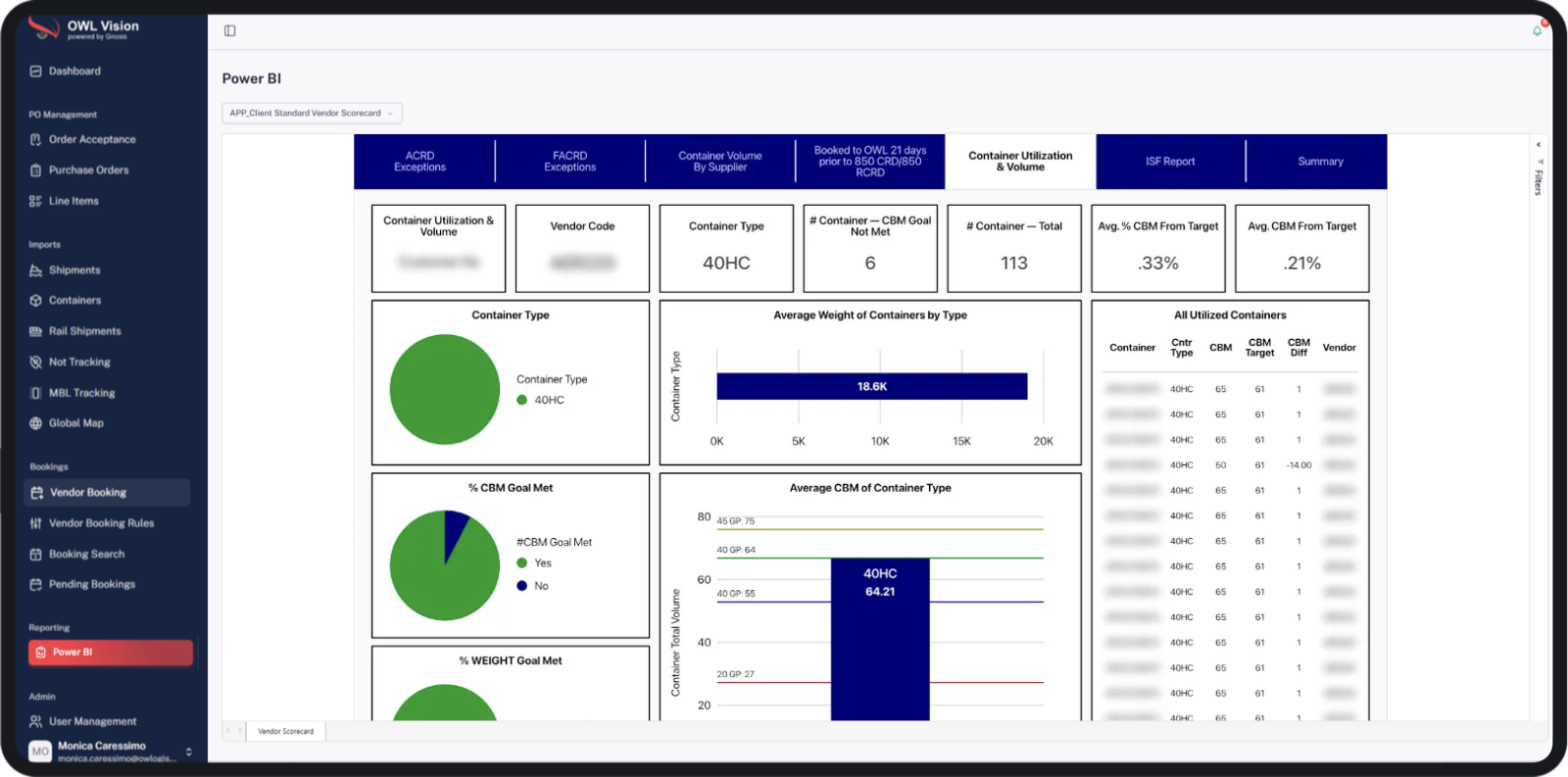Toggle the sidebar collapse icon
The image size is (1568, 777).
[230, 30]
